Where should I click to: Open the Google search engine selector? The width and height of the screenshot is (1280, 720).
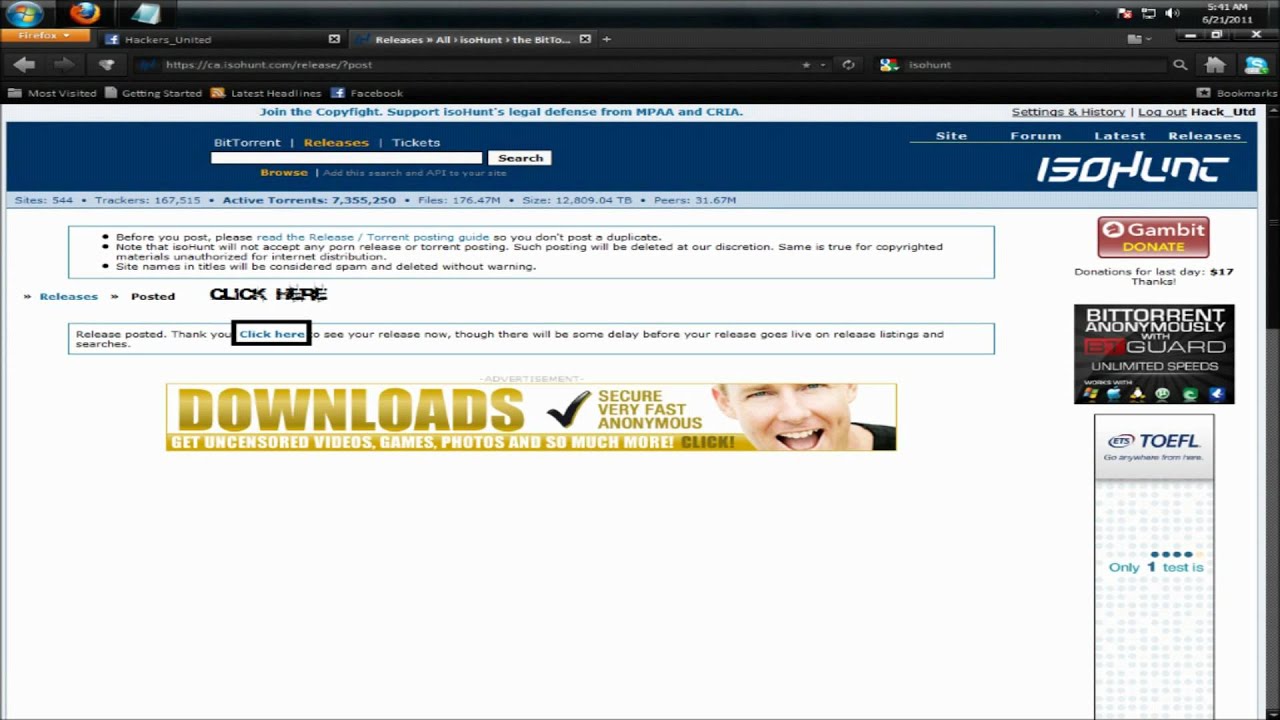tap(889, 65)
